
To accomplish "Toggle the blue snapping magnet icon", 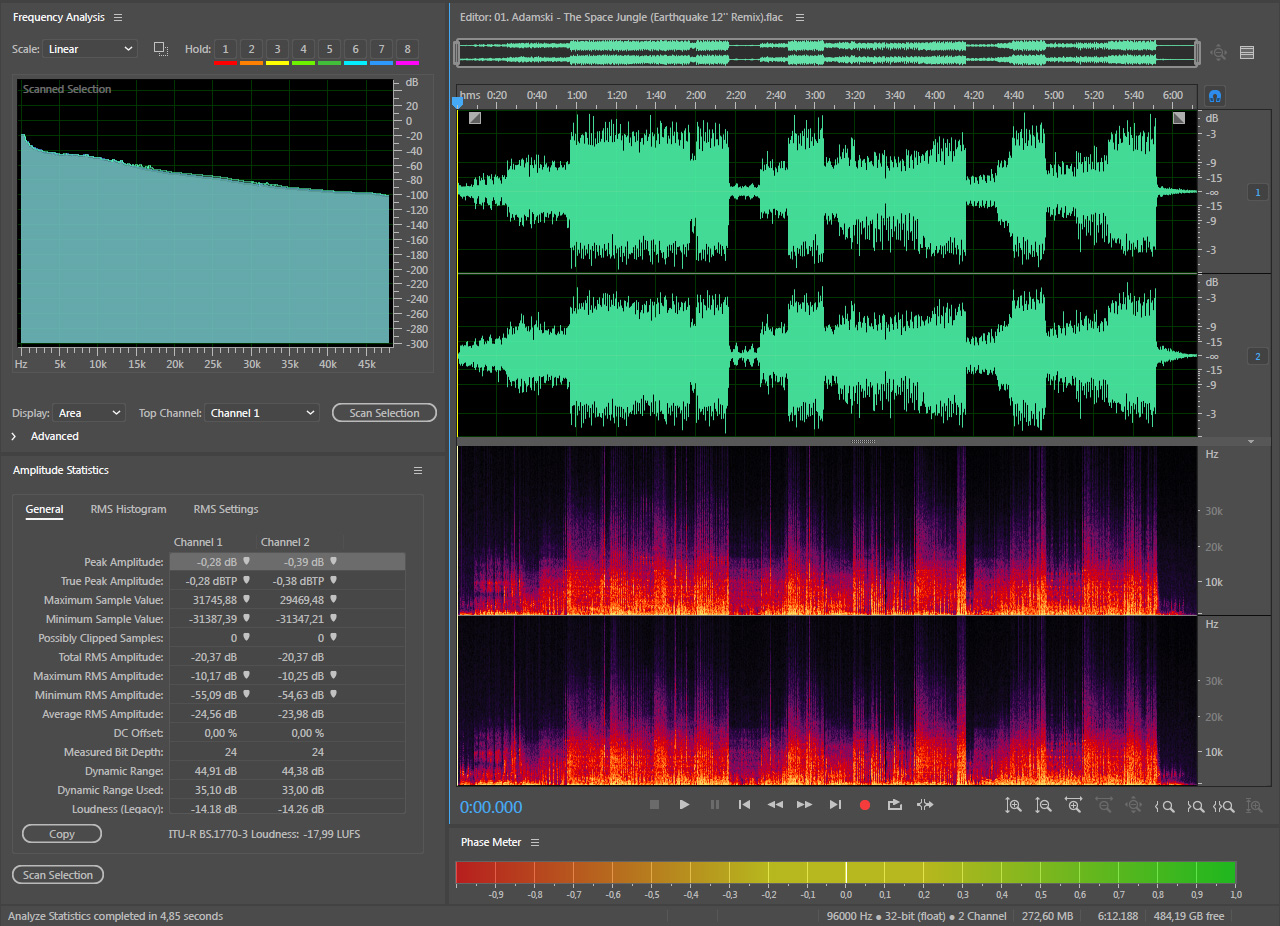I will click(1215, 96).
